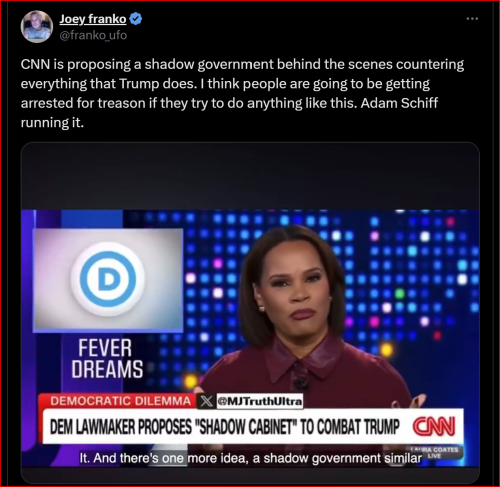The height and width of the screenshot is (487, 500).
Task: Click the blue verified checkmark badge
Action: [136, 19]
